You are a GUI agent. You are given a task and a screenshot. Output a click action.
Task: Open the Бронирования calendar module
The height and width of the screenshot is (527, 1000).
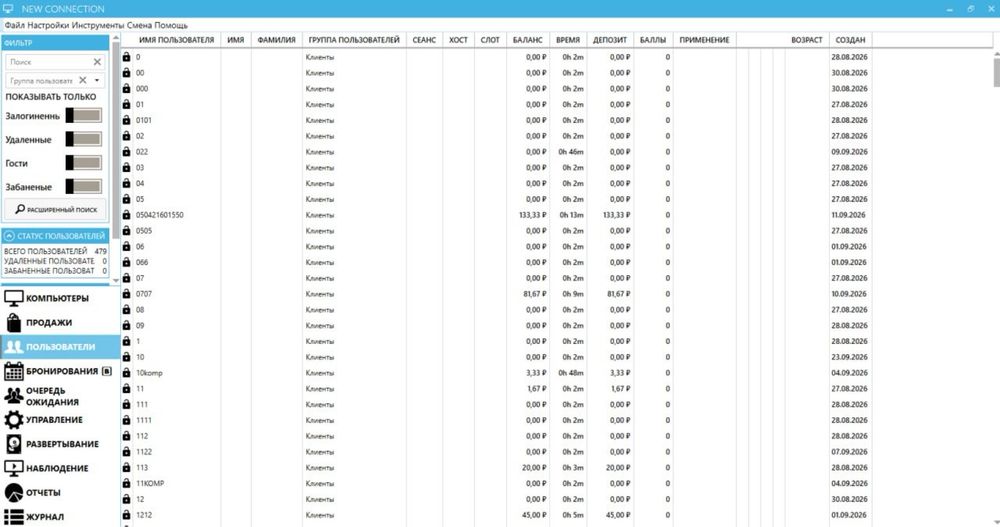(x=62, y=371)
